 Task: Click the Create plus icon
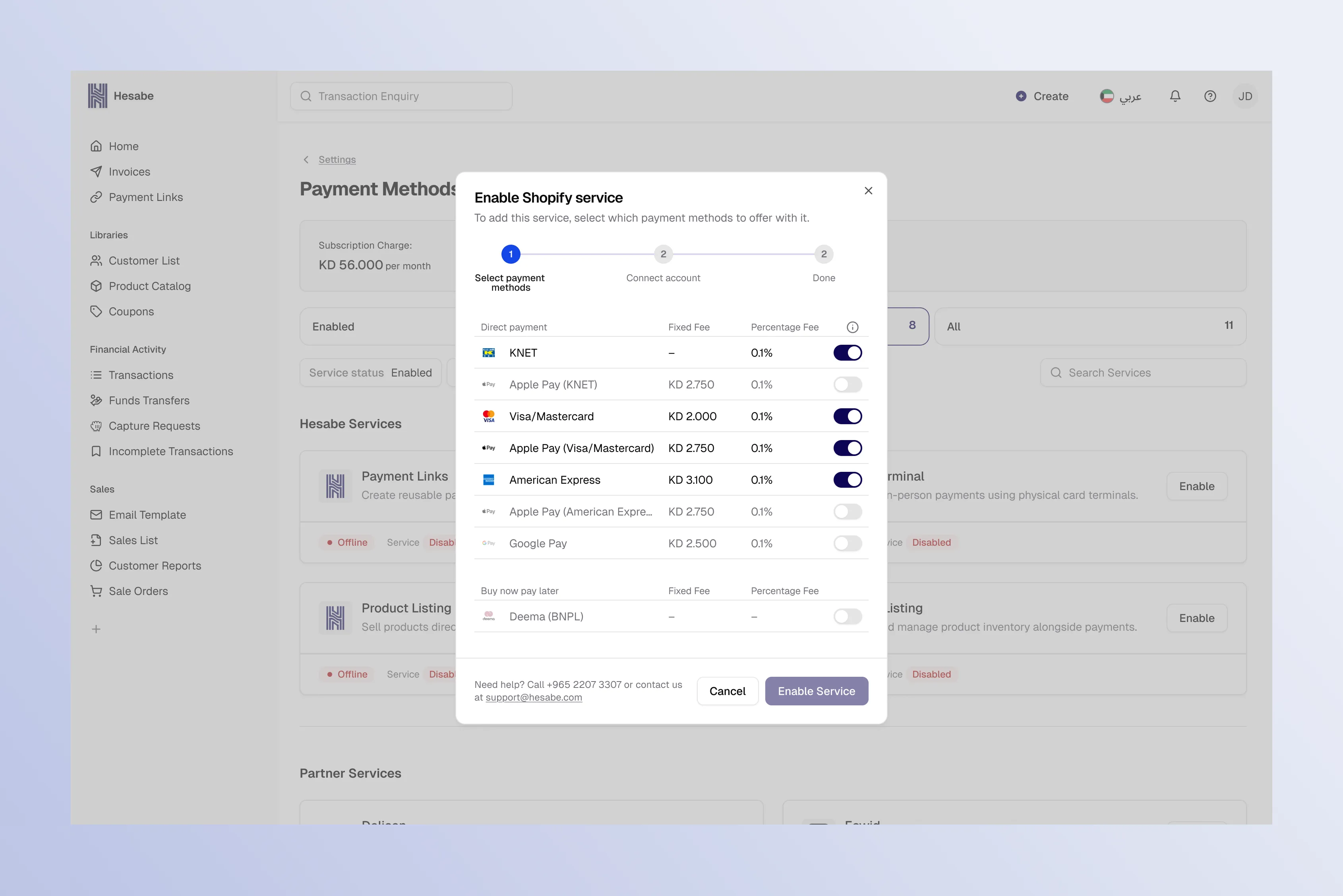[x=1020, y=96]
